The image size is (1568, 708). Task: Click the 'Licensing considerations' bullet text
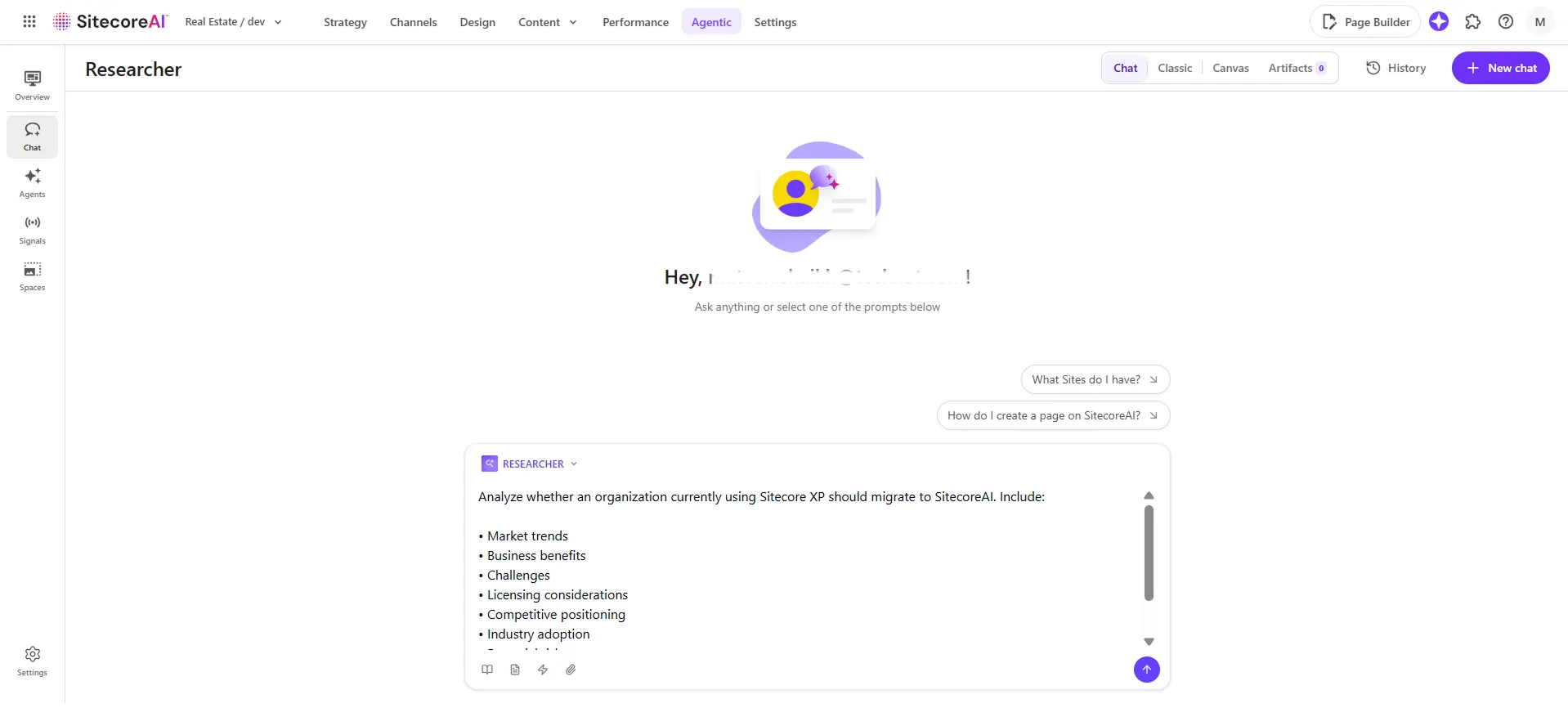click(x=558, y=595)
